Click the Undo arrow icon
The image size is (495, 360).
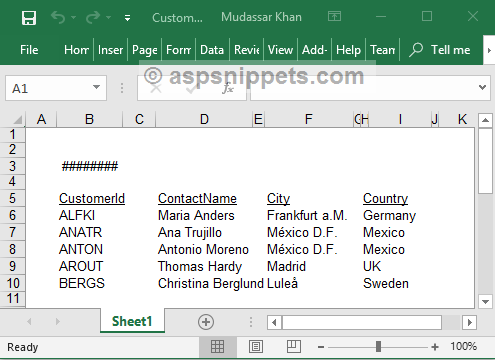[x=58, y=17]
